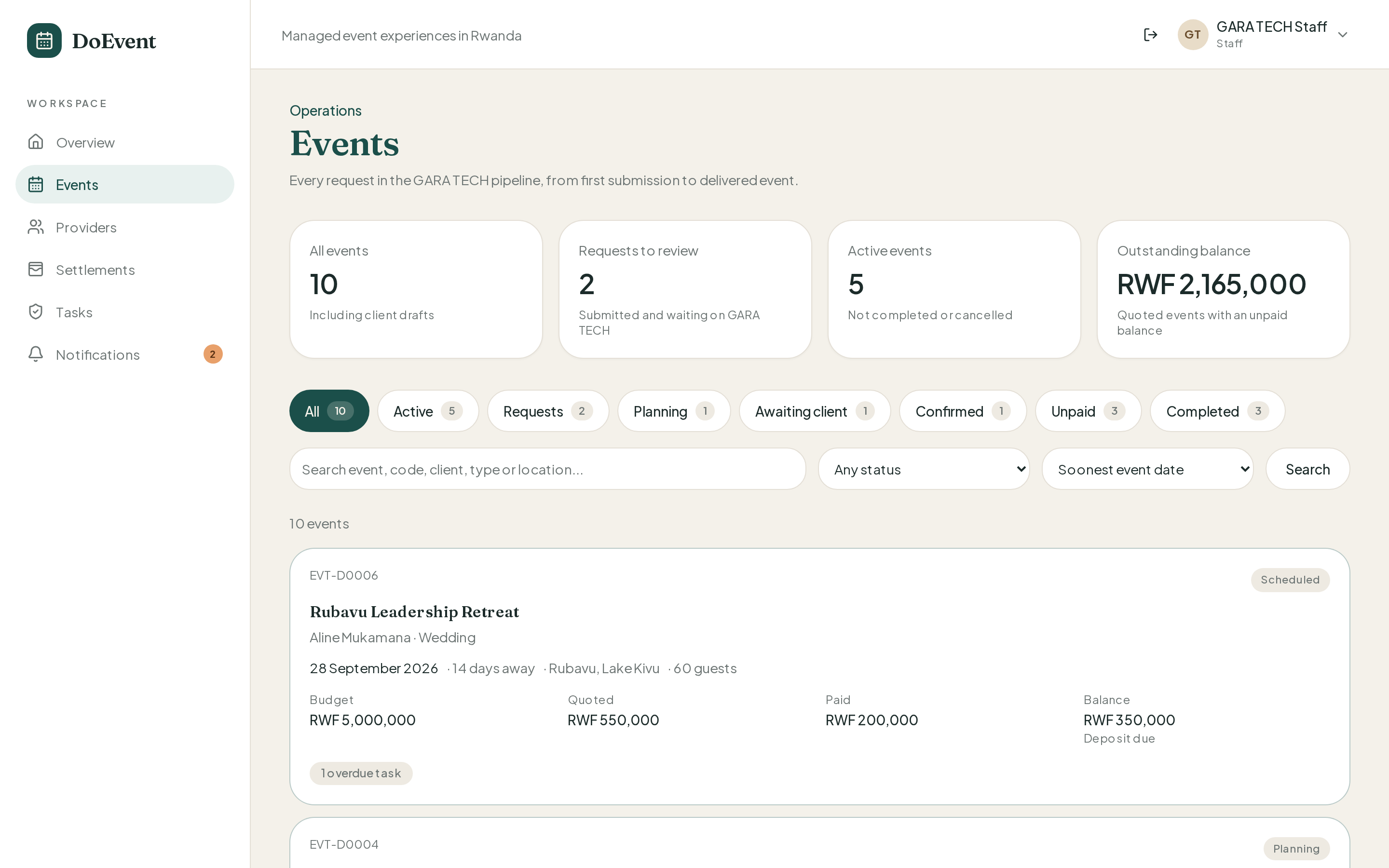Open Providers in the sidebar

(124, 227)
